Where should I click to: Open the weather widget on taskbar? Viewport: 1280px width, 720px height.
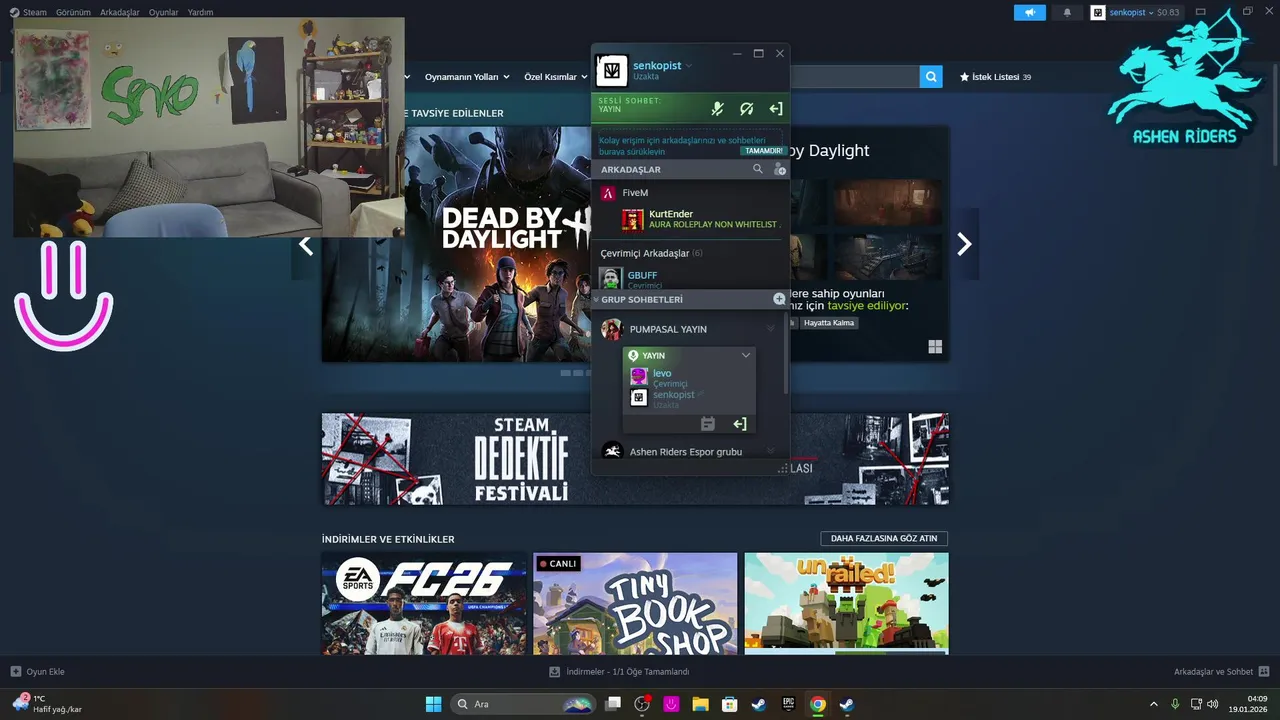pos(47,704)
